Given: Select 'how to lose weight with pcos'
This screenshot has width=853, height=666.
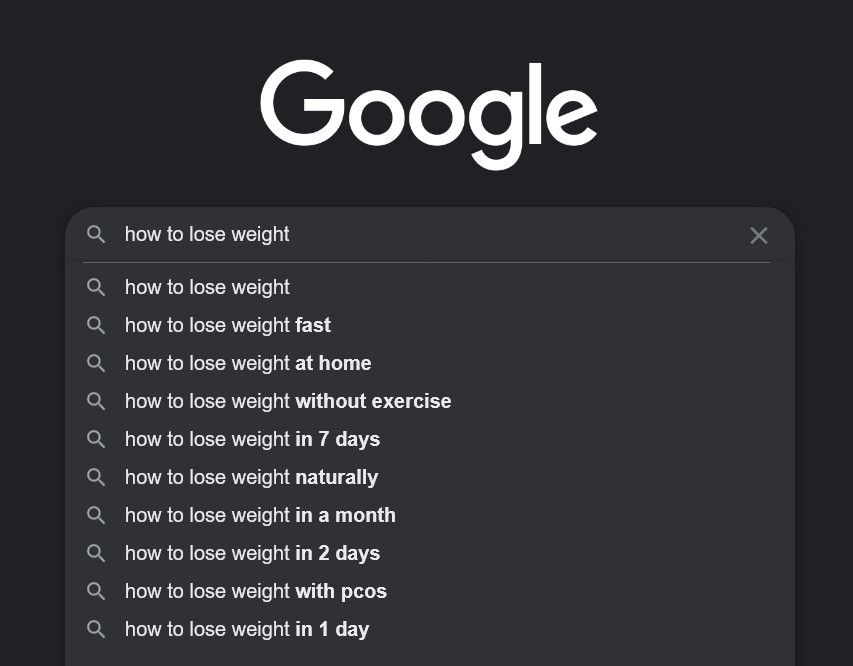Looking at the screenshot, I should coord(430,591).
